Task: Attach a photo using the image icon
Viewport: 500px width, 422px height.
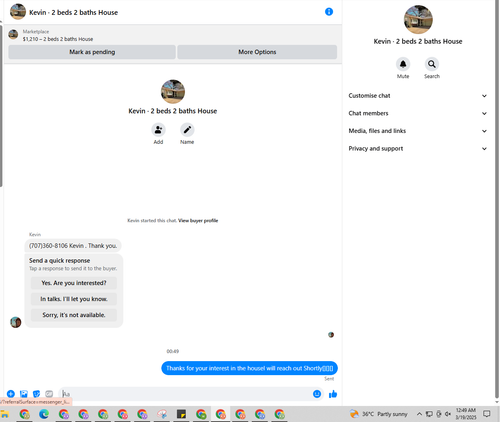Action: [24, 394]
